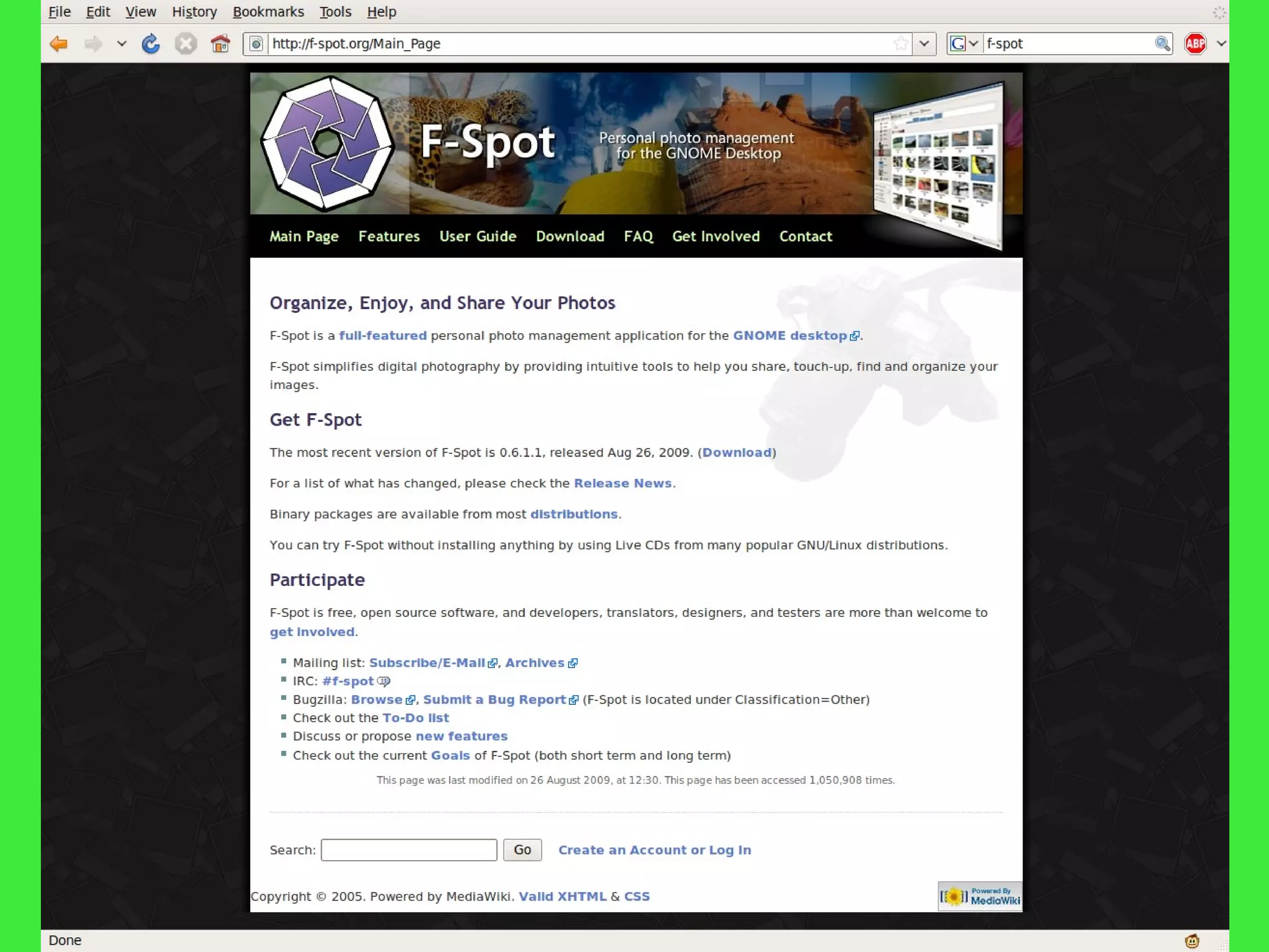This screenshot has height=952, width=1269.
Task: Open the Bookmarks menu
Action: point(268,12)
